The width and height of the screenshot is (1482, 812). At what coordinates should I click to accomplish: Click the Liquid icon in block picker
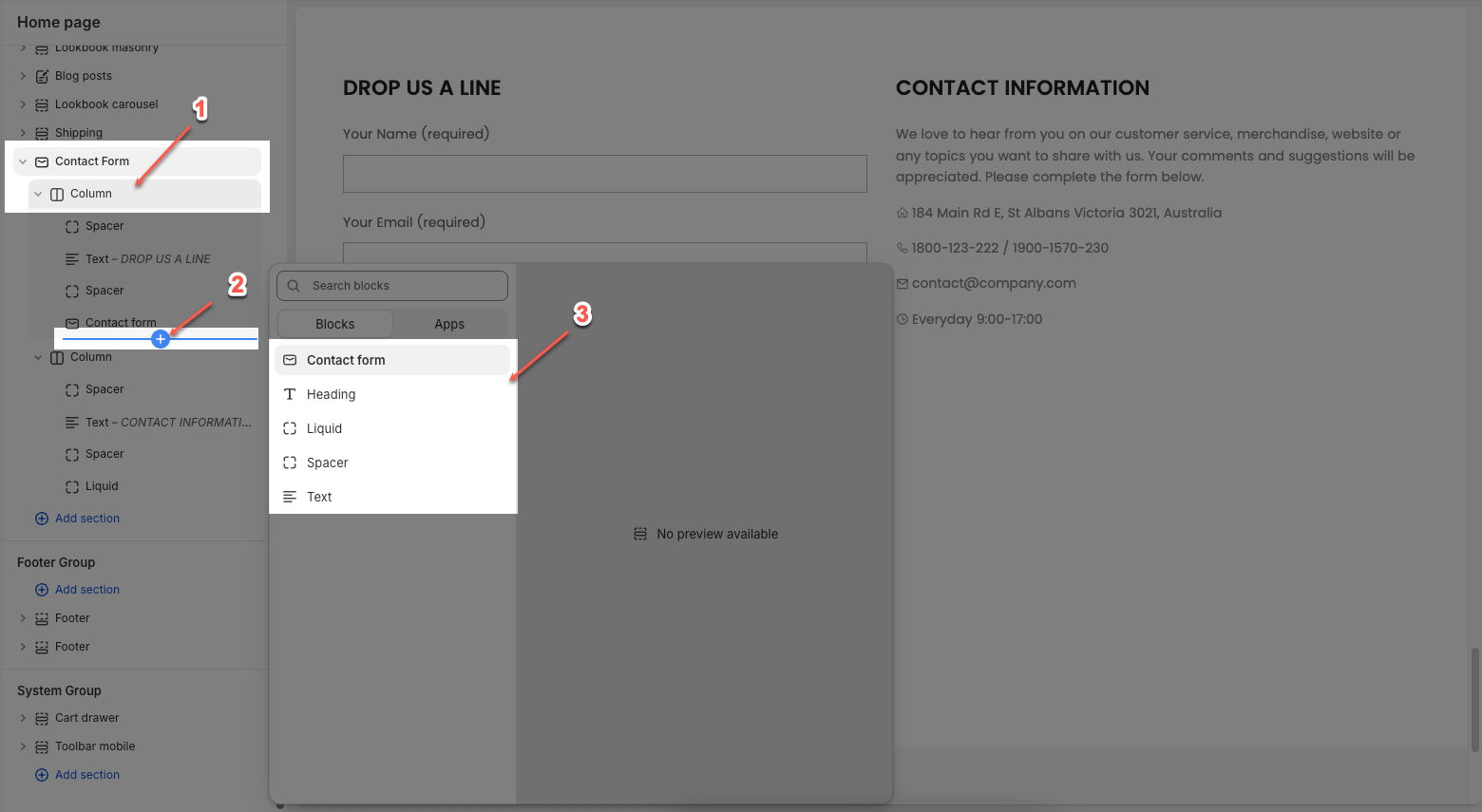coord(290,428)
